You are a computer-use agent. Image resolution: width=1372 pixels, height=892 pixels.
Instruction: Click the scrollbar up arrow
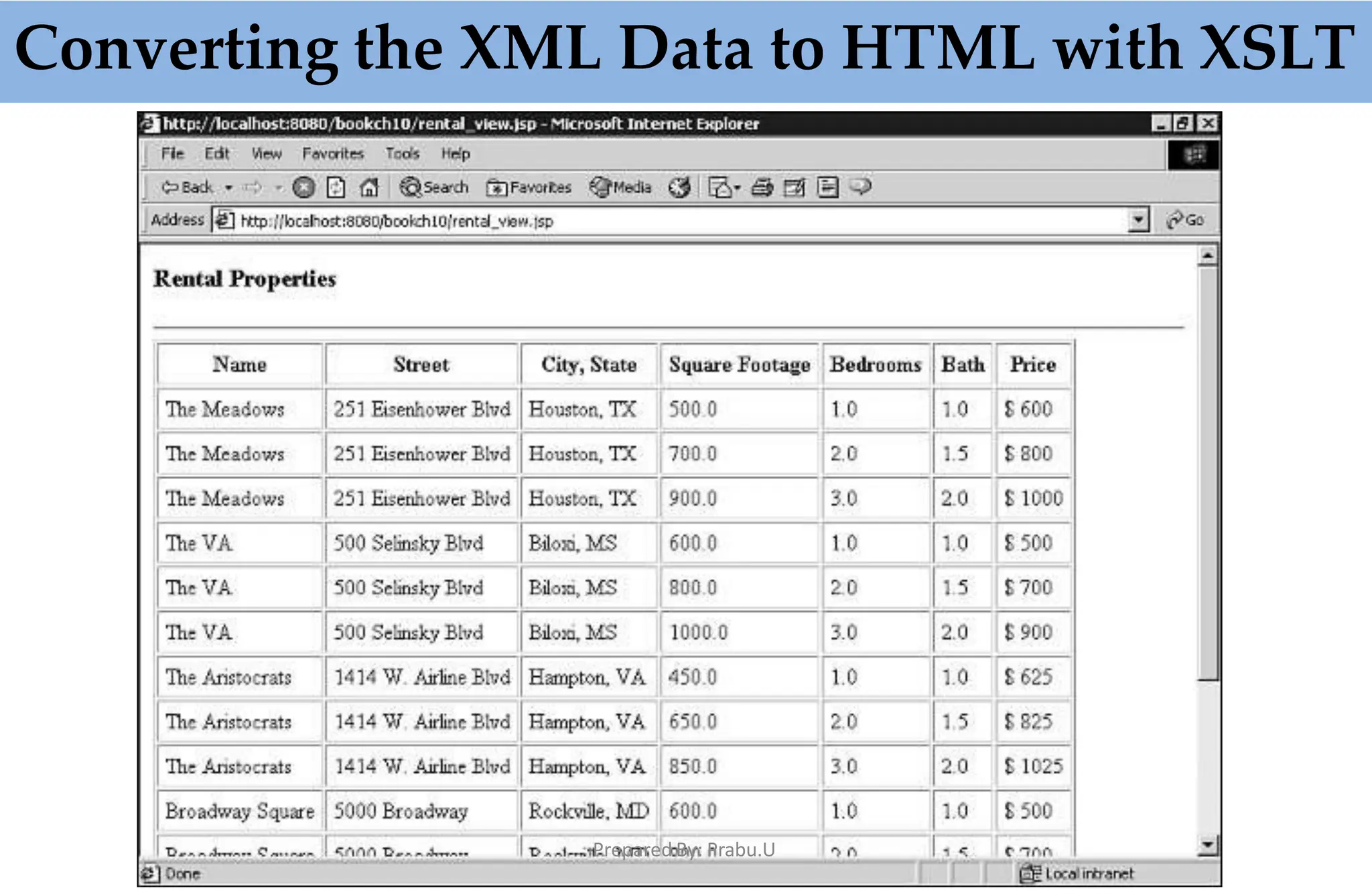tap(1207, 256)
